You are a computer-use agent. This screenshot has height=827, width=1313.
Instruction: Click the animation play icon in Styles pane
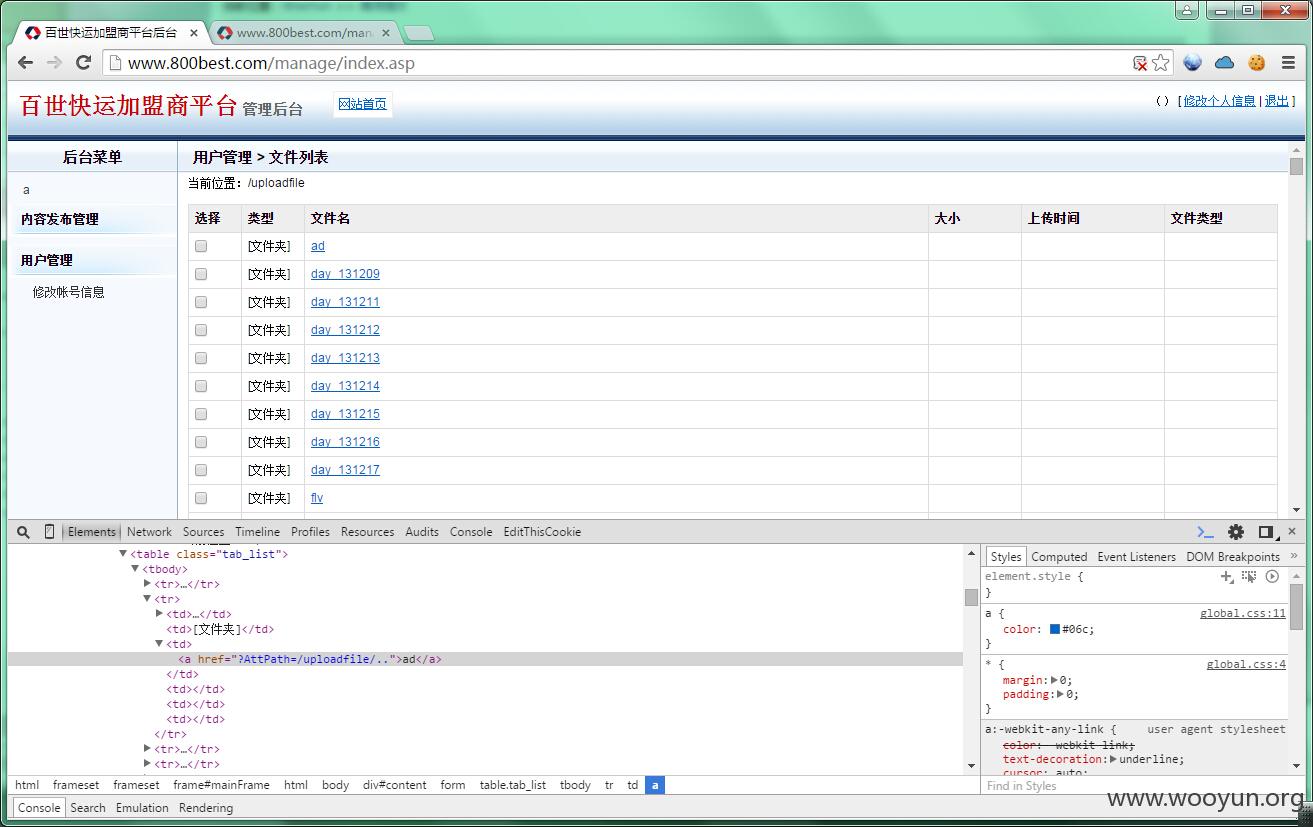(1272, 576)
